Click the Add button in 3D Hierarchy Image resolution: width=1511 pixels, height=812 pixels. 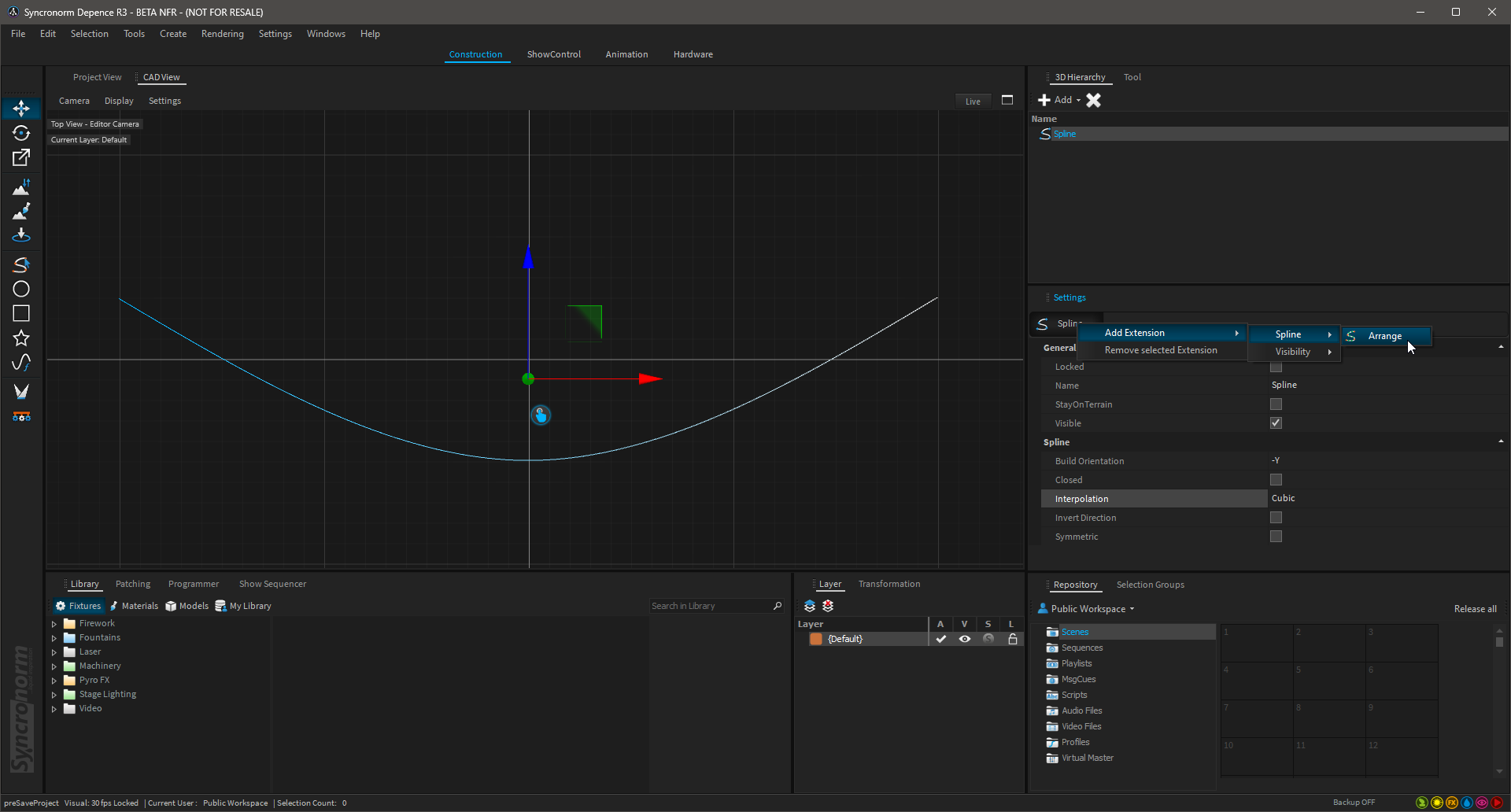pyautogui.click(x=1058, y=100)
